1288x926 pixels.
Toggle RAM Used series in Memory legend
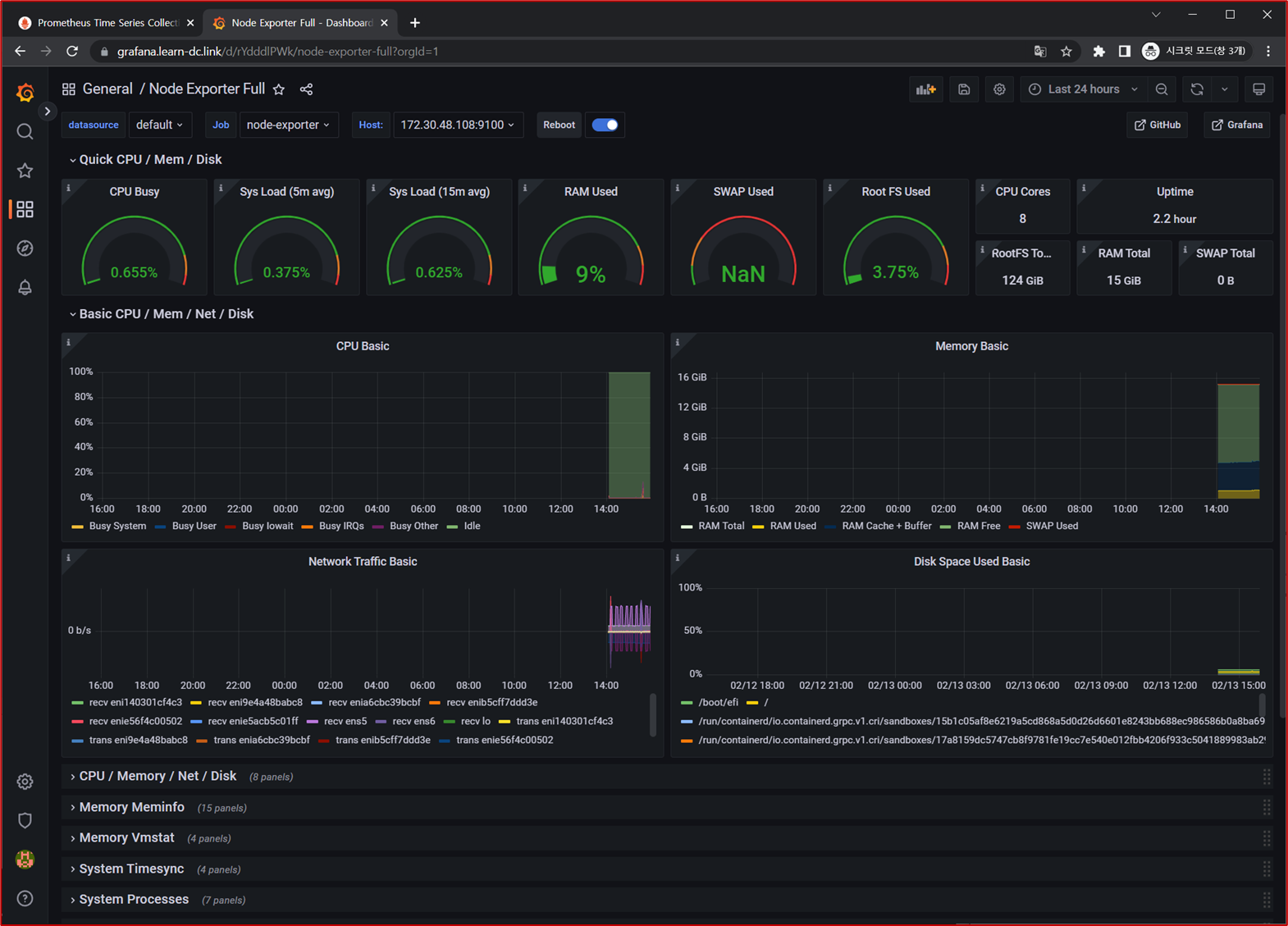(792, 527)
